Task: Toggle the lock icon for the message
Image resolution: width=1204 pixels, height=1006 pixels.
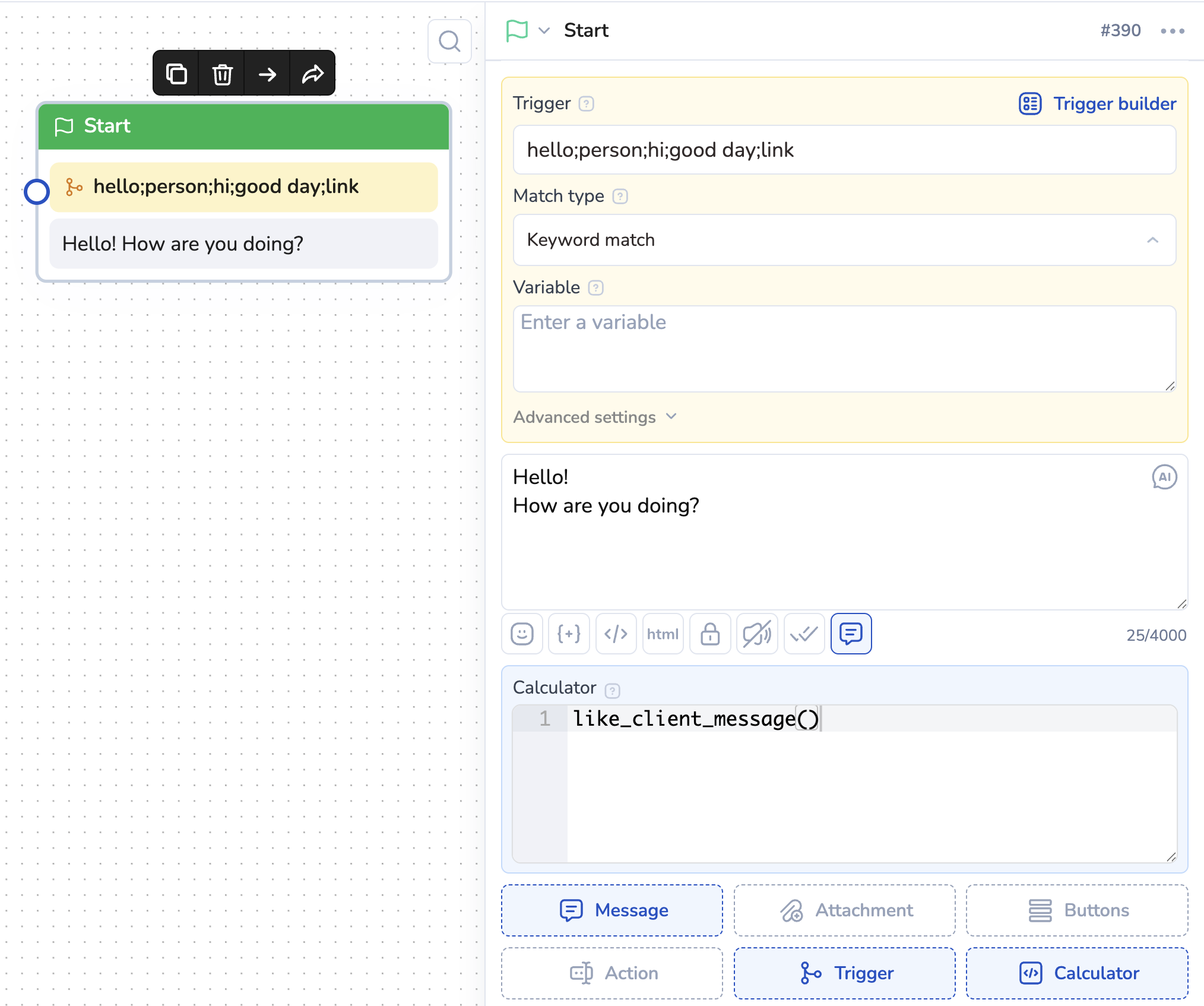Action: click(x=710, y=634)
